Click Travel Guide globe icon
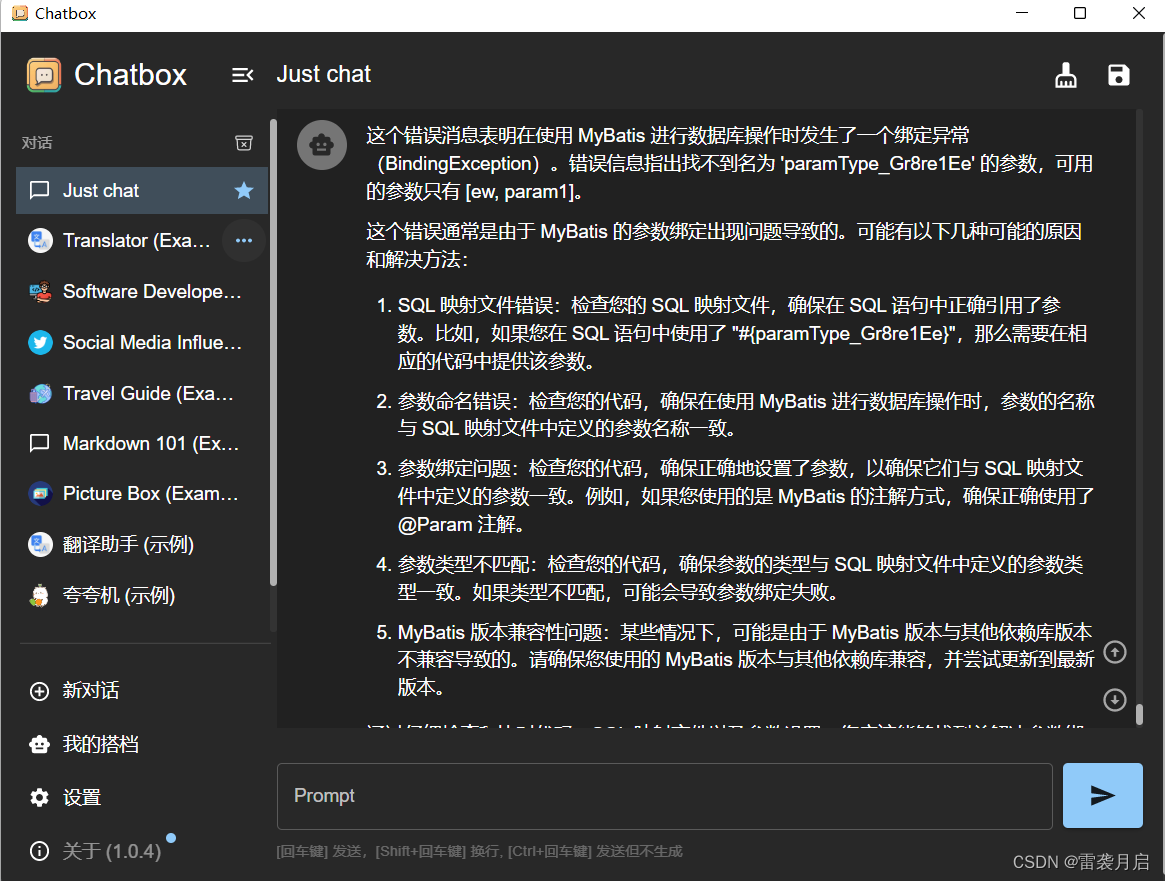This screenshot has width=1165, height=881. 40,393
